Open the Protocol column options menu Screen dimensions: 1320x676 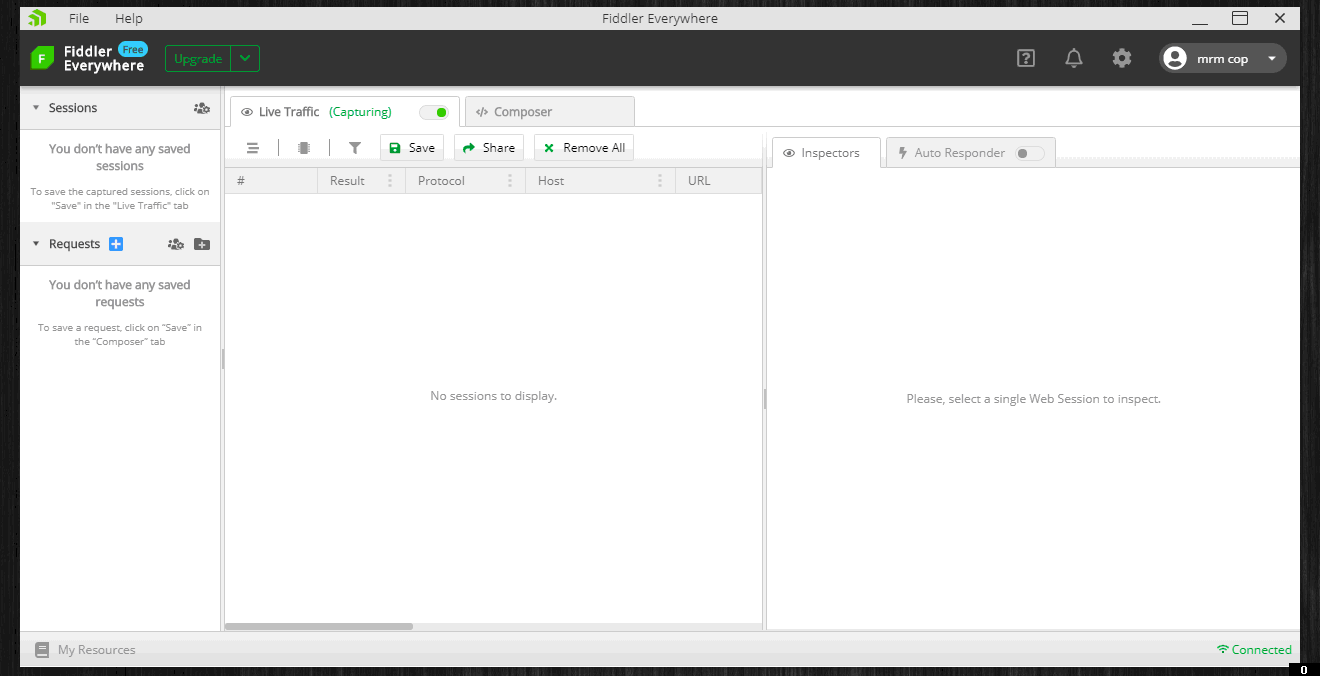[x=510, y=181]
